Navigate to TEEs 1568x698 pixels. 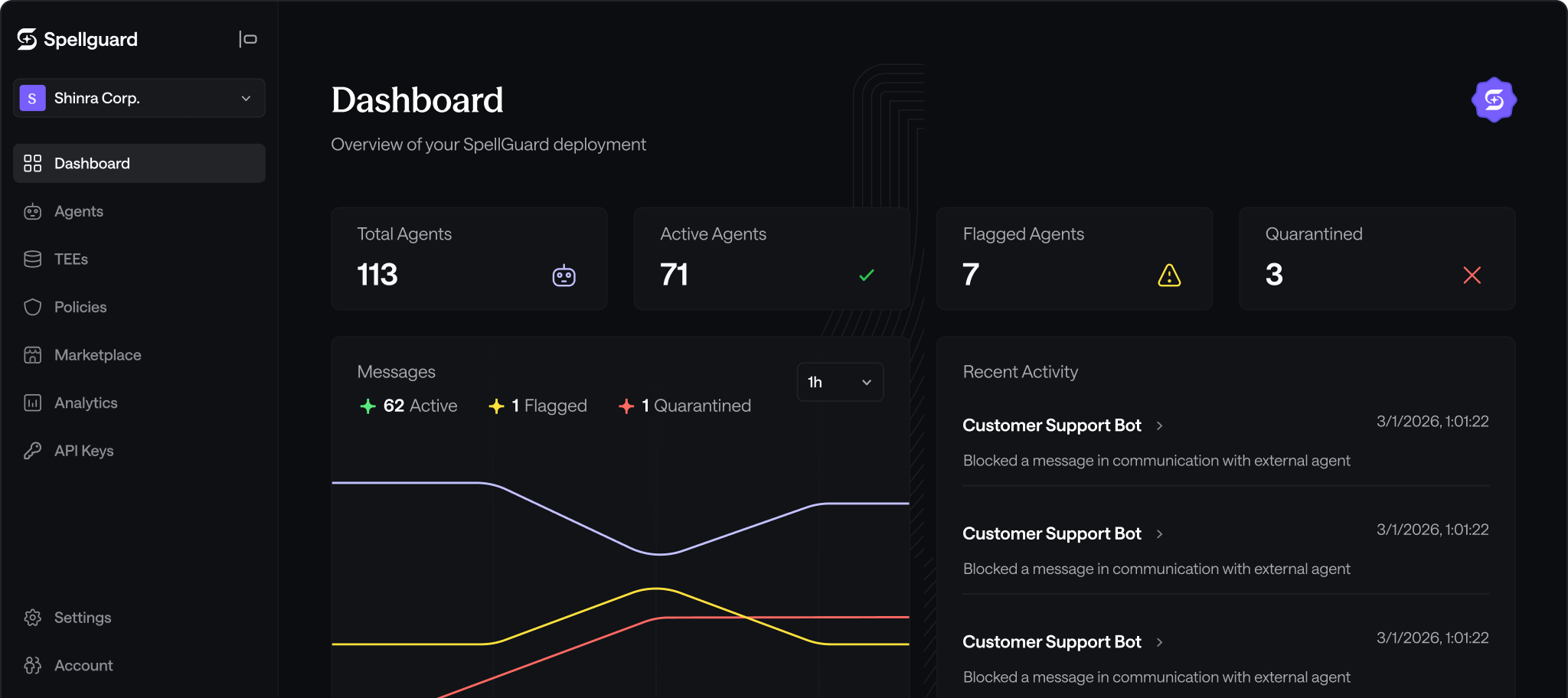click(x=139, y=259)
